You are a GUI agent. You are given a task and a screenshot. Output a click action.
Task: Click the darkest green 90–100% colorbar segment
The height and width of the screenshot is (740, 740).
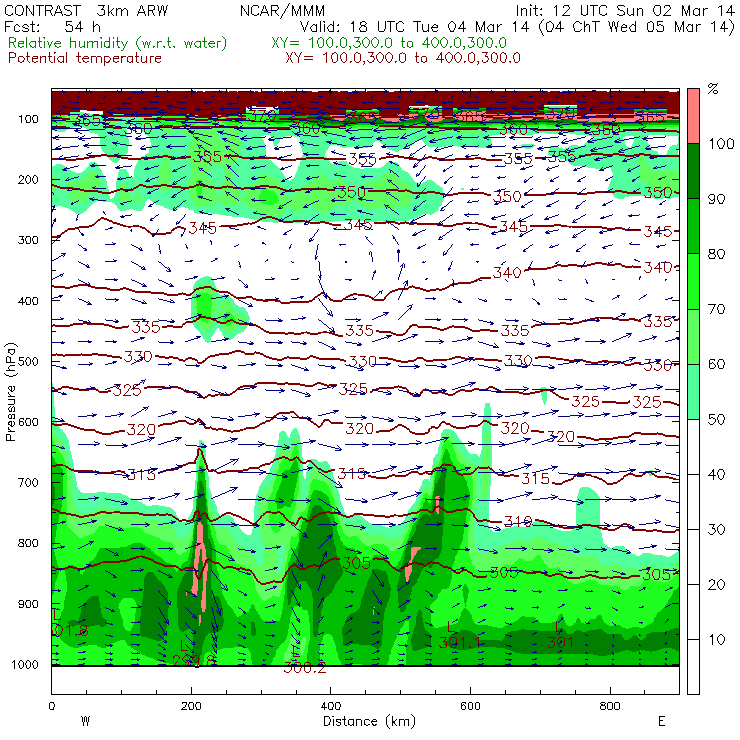(693, 171)
